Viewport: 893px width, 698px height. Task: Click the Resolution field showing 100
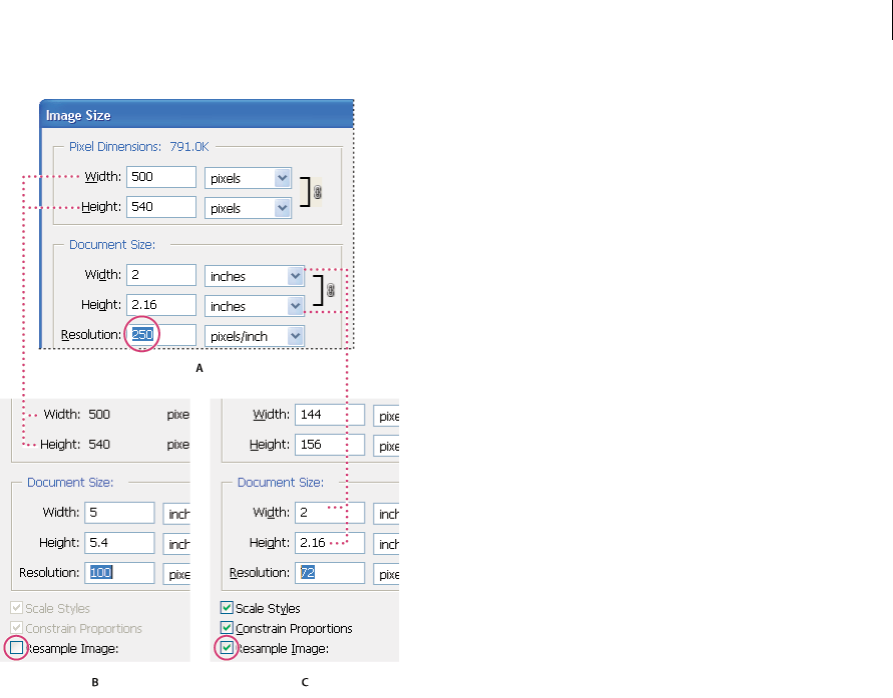click(x=120, y=573)
